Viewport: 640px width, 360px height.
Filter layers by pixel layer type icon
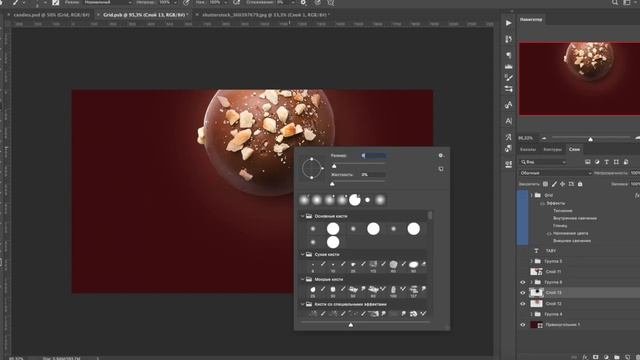588,162
